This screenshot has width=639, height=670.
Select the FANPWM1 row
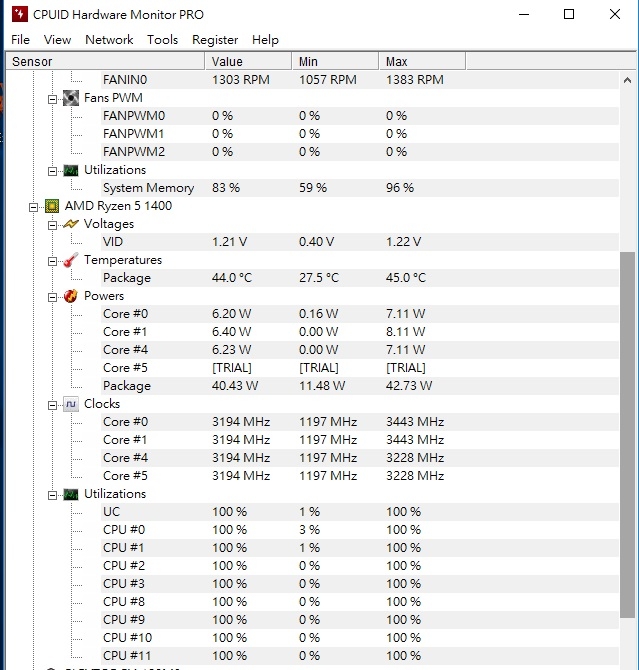tap(359, 134)
